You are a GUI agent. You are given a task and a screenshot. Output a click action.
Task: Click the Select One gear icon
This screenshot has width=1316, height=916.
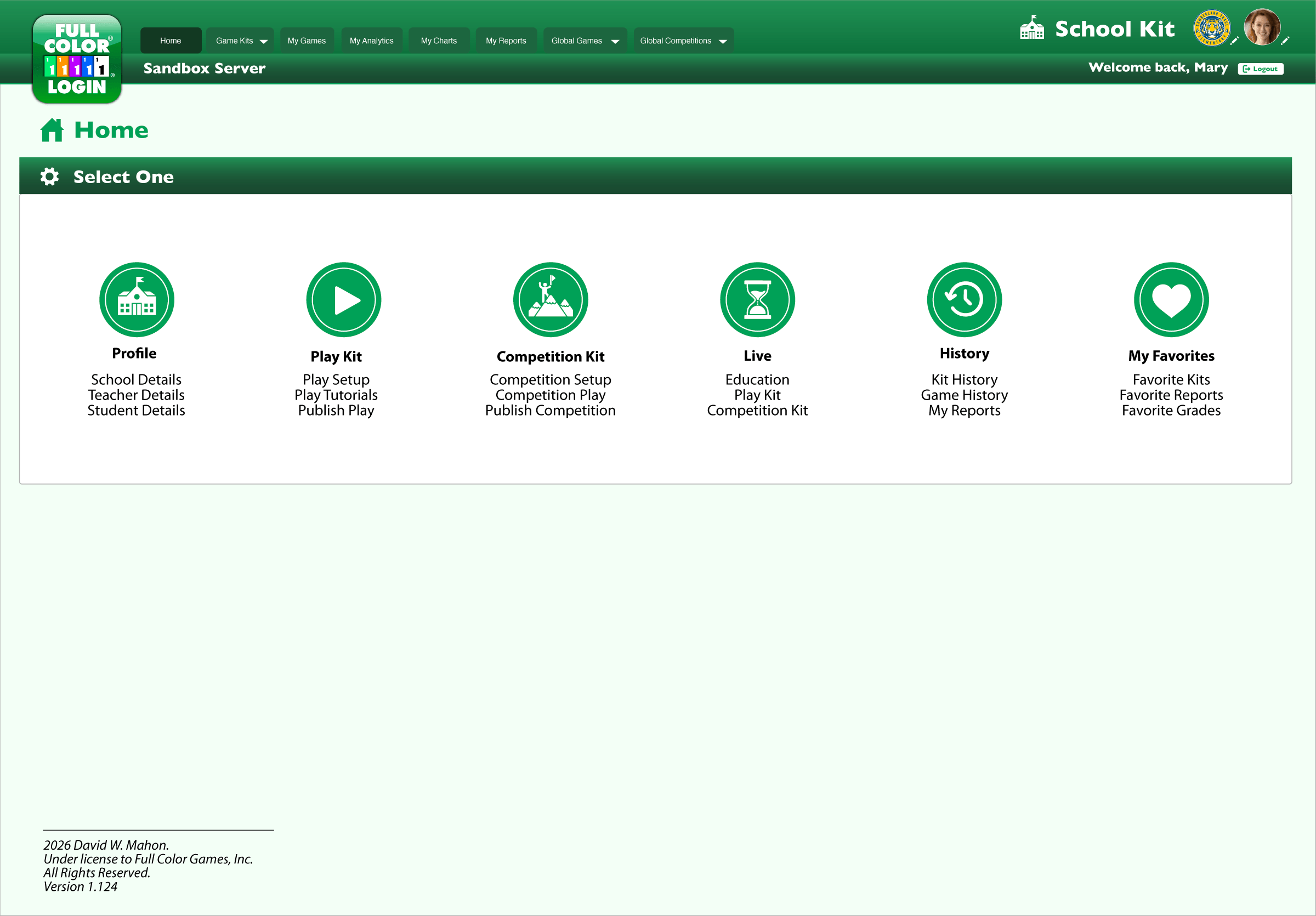[x=50, y=177]
